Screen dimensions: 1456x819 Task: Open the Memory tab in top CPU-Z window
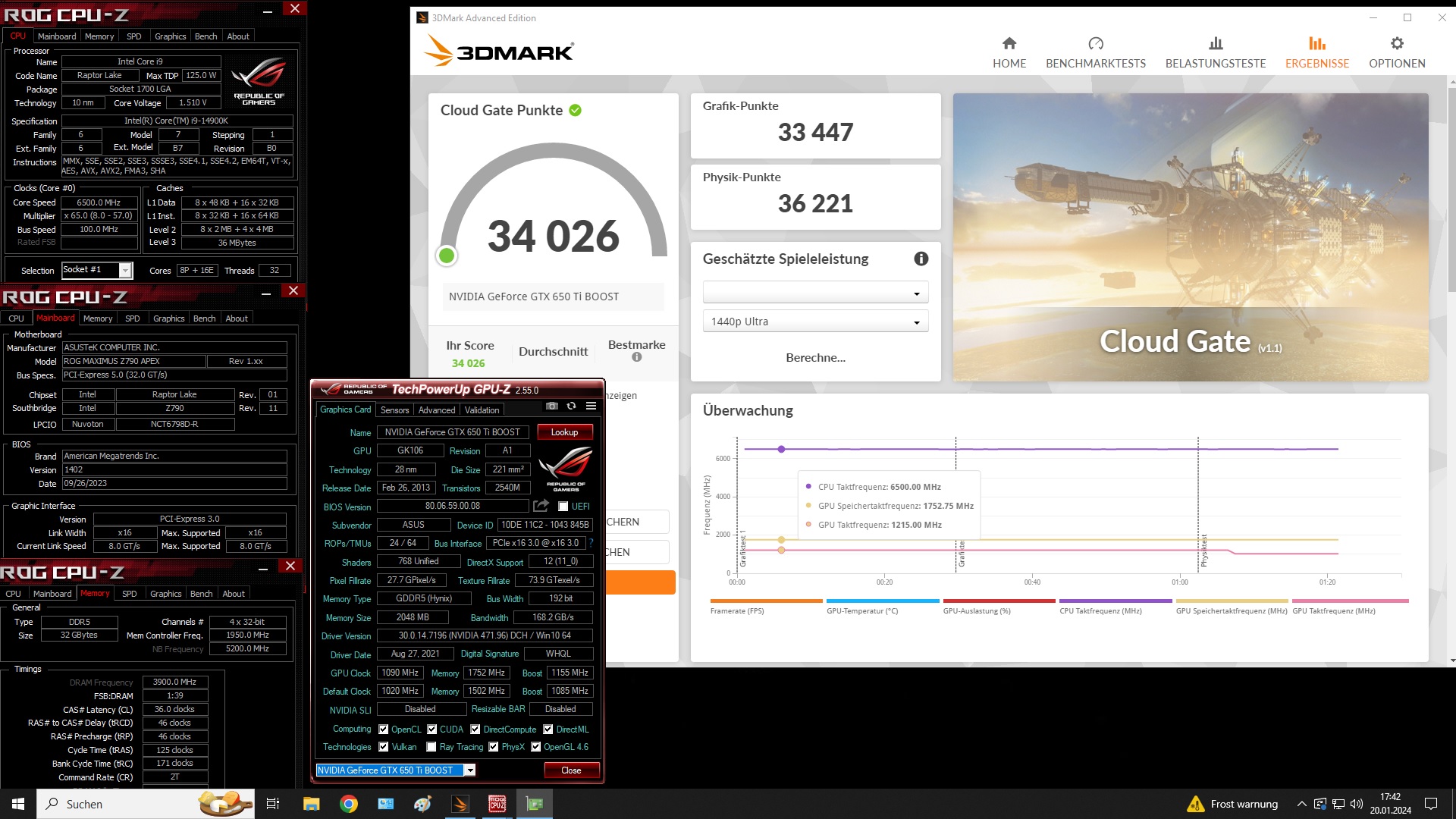pos(99,36)
